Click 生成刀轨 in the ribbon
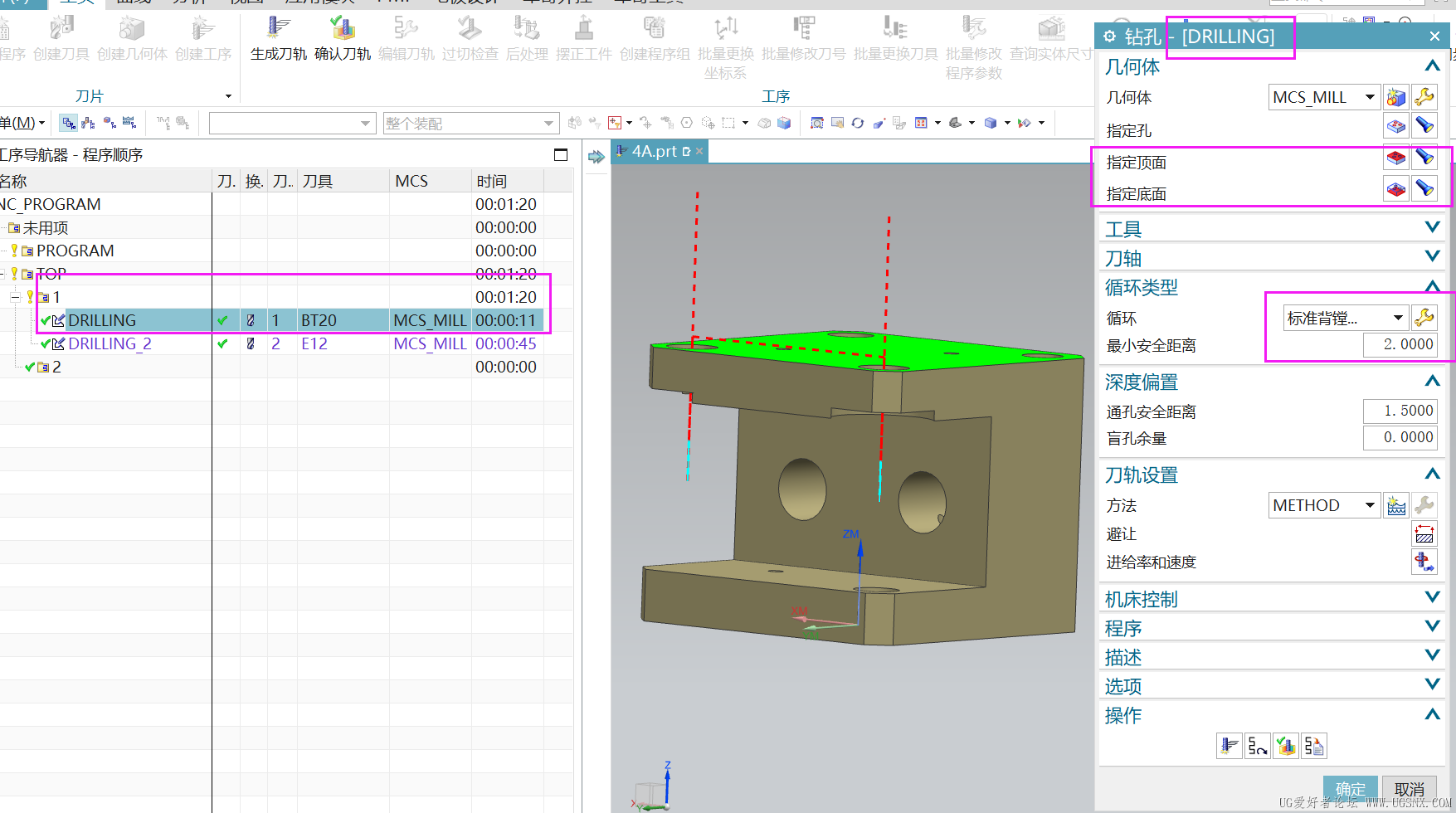 point(279,39)
